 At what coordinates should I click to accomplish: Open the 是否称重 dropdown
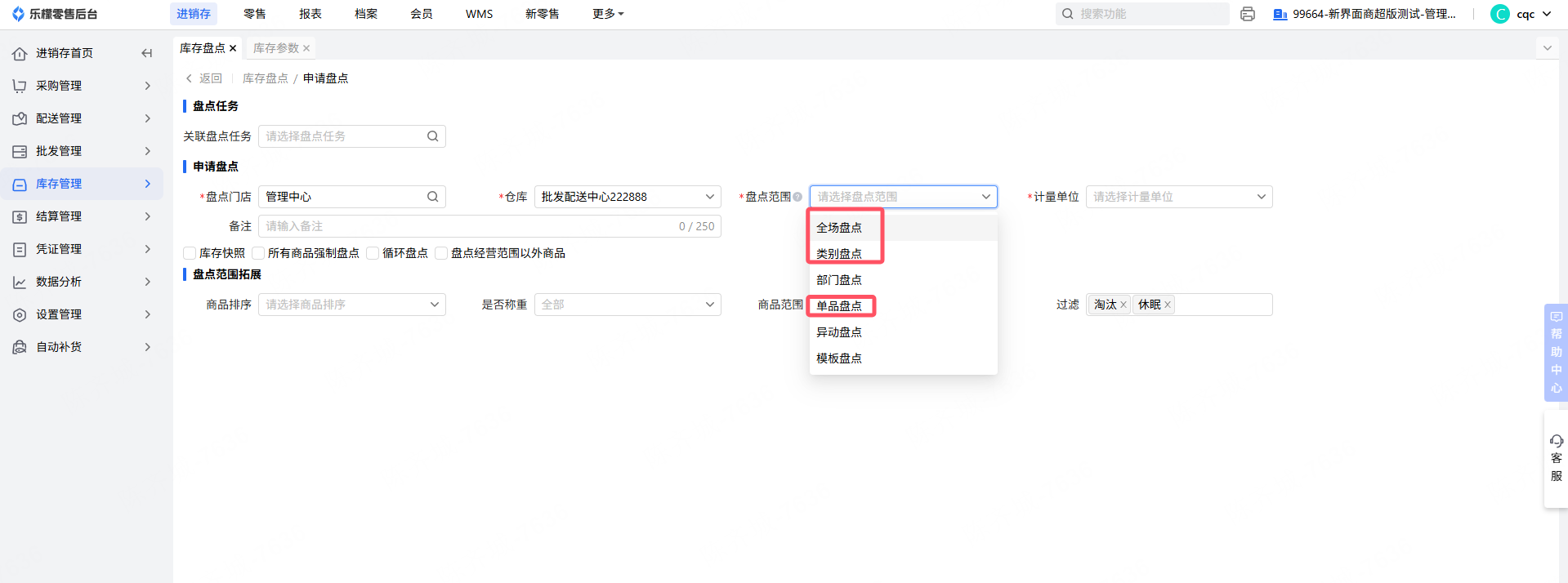coord(628,305)
